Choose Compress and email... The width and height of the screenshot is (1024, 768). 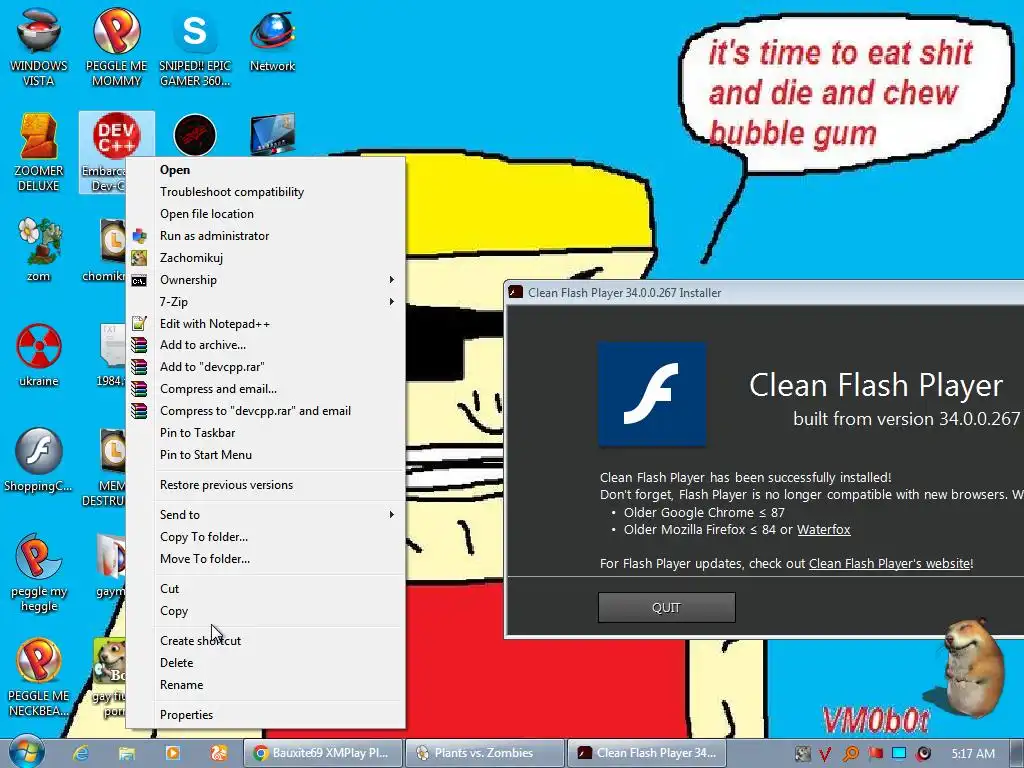(x=265, y=389)
